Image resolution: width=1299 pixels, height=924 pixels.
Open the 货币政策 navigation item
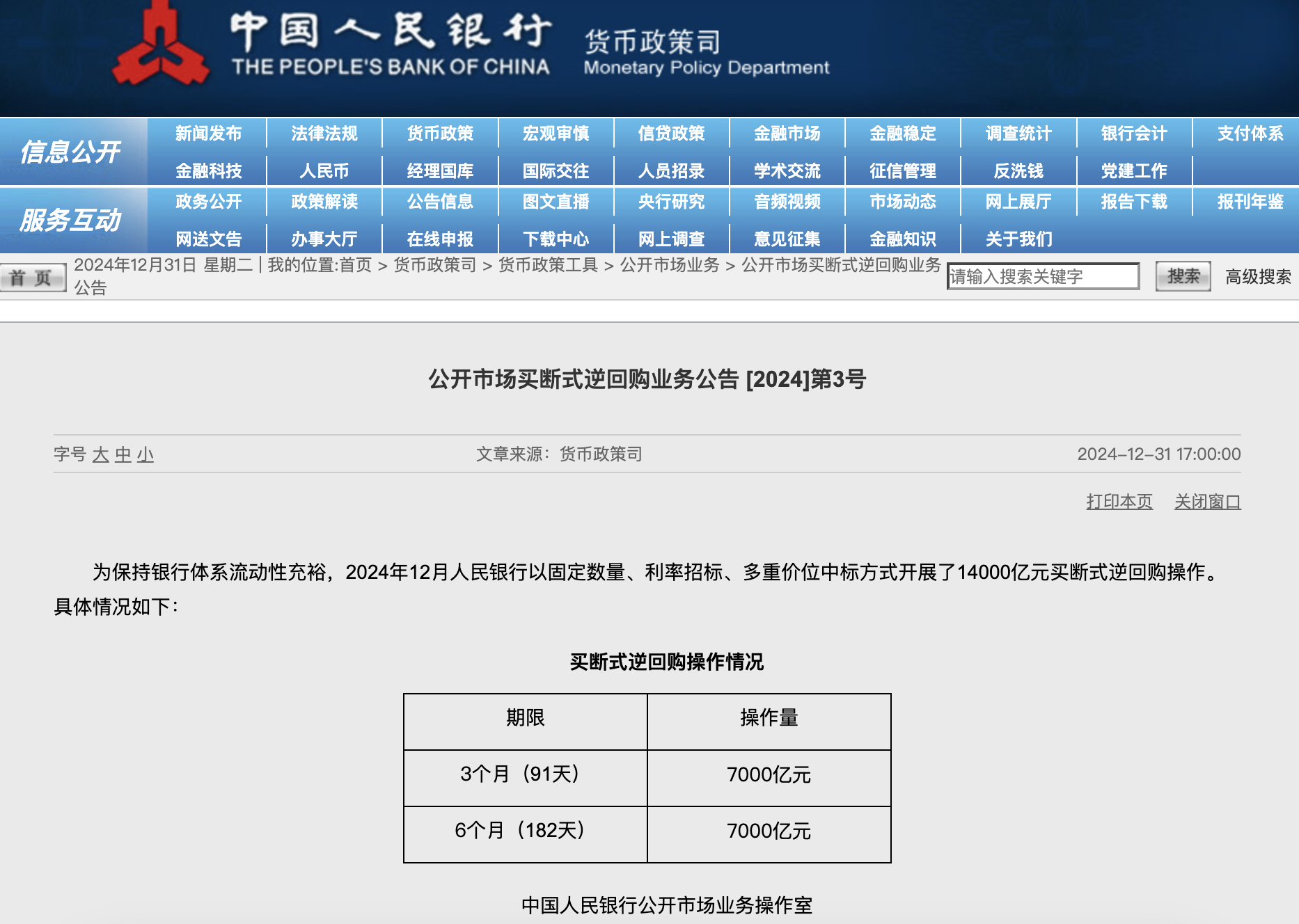440,134
